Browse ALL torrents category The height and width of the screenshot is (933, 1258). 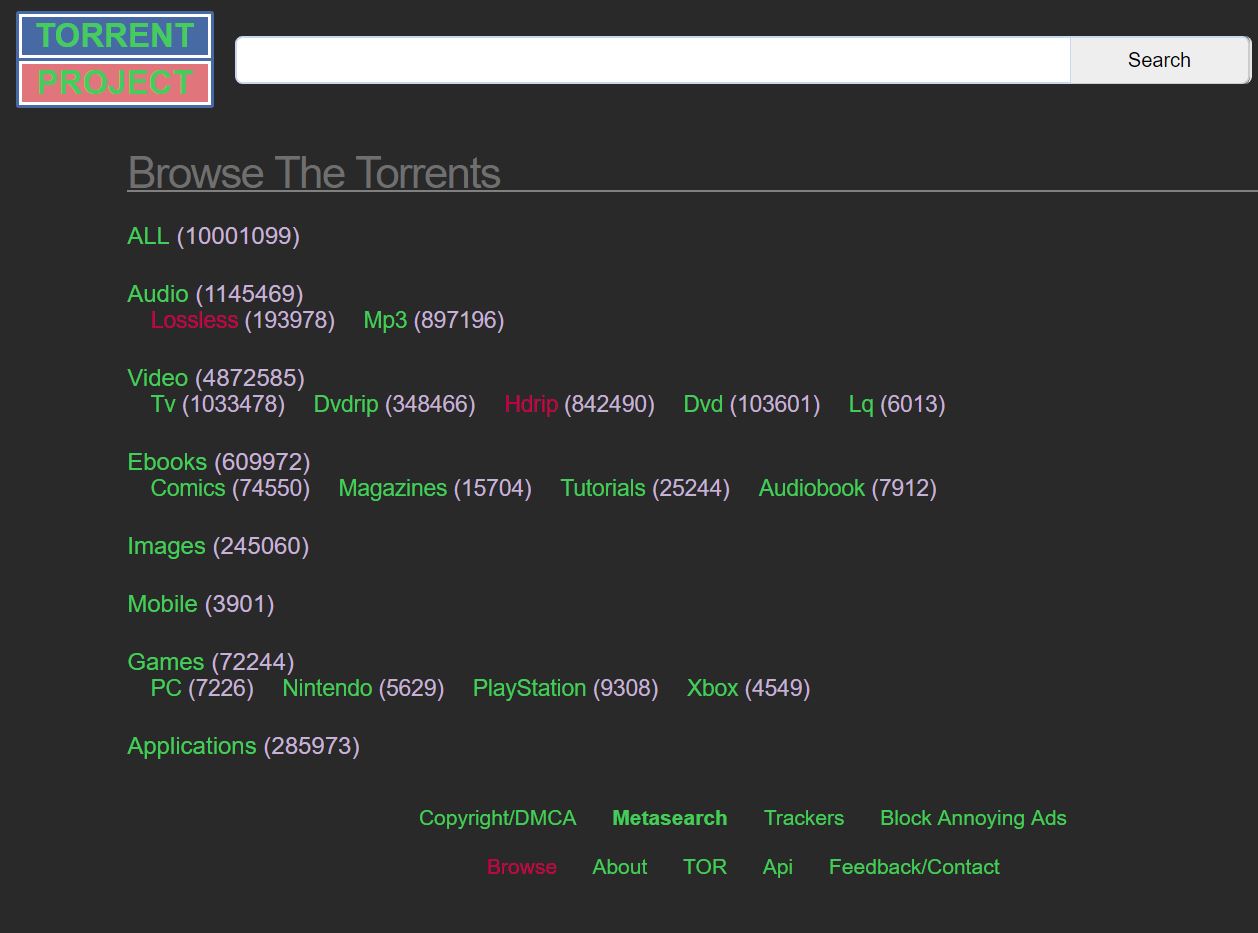click(x=148, y=236)
